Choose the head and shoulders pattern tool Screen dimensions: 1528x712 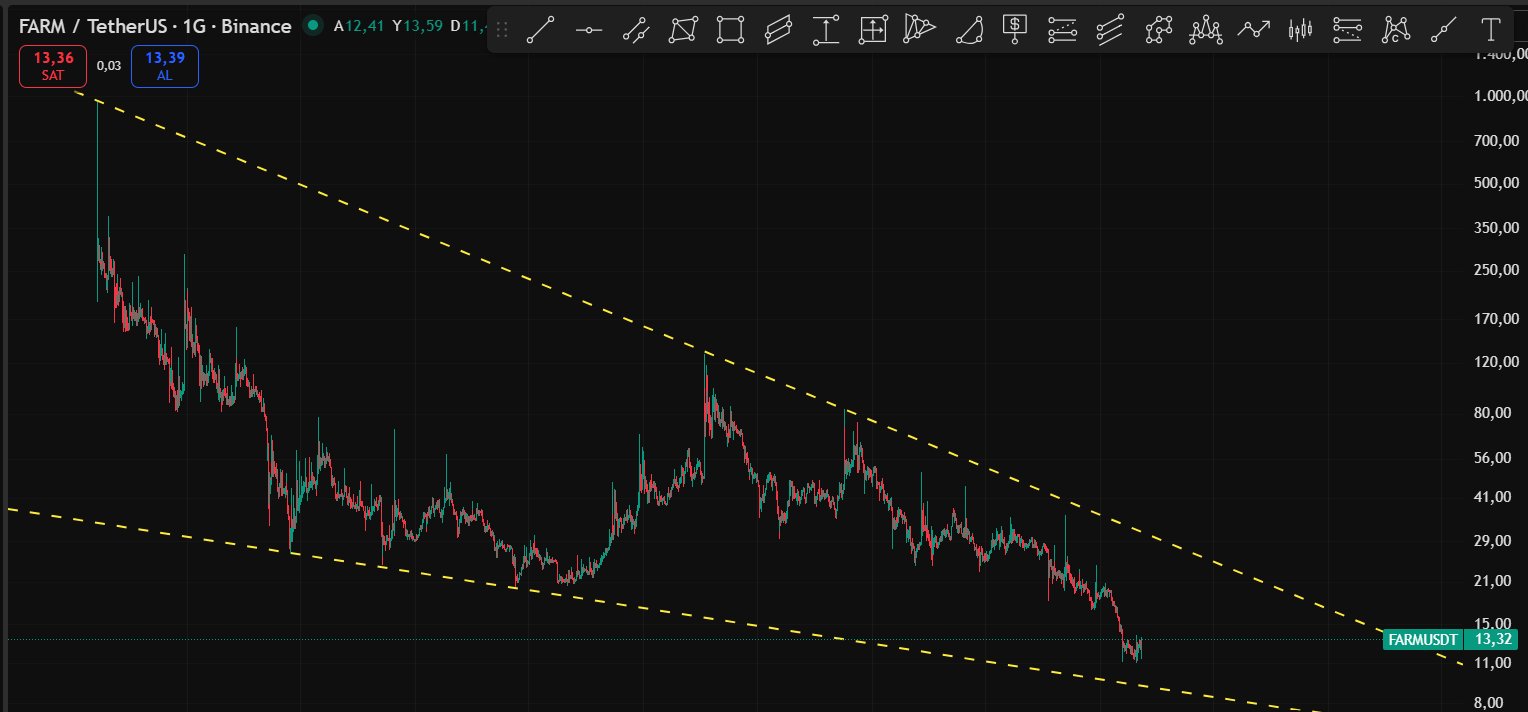pos(1205,30)
